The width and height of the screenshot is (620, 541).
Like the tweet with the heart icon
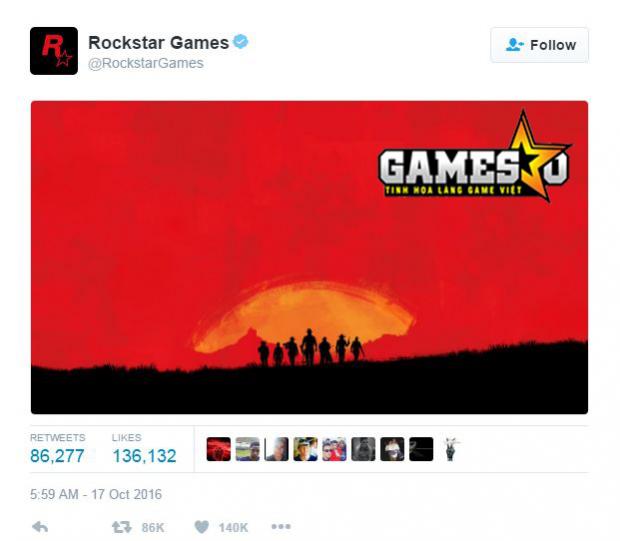[201, 527]
